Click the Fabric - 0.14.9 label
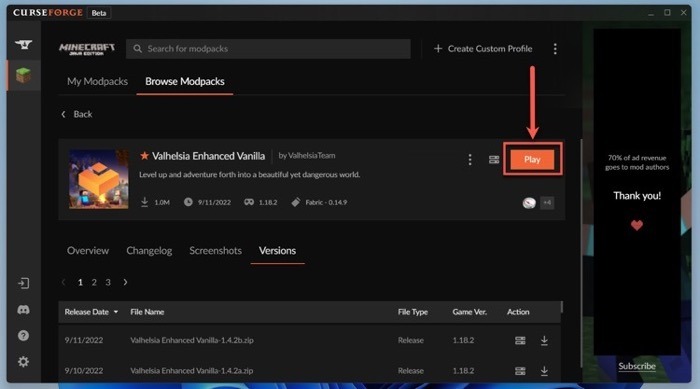Image resolution: width=700 pixels, height=389 pixels. tap(326, 202)
